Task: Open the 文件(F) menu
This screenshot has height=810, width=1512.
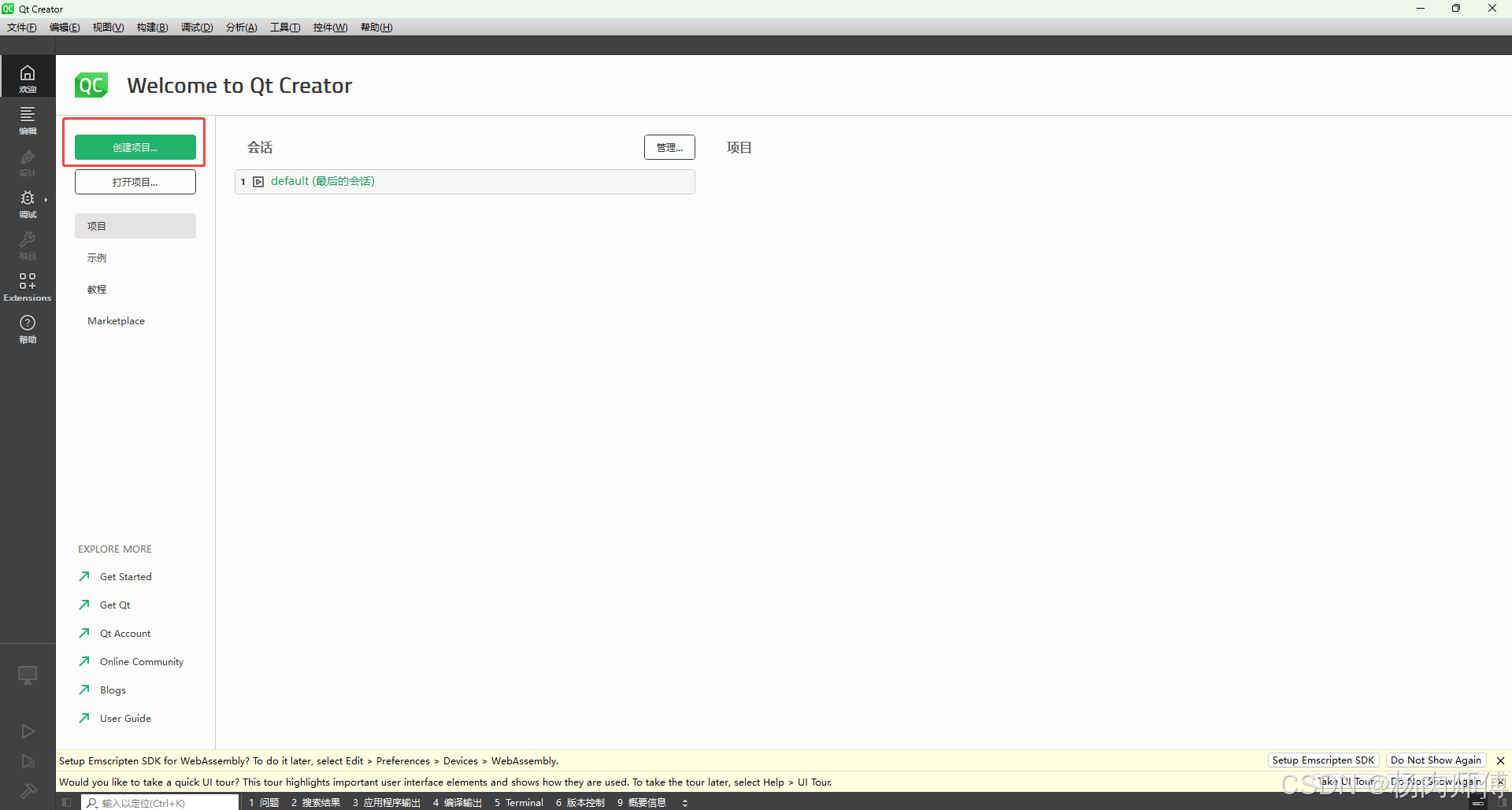Action: pos(22,28)
